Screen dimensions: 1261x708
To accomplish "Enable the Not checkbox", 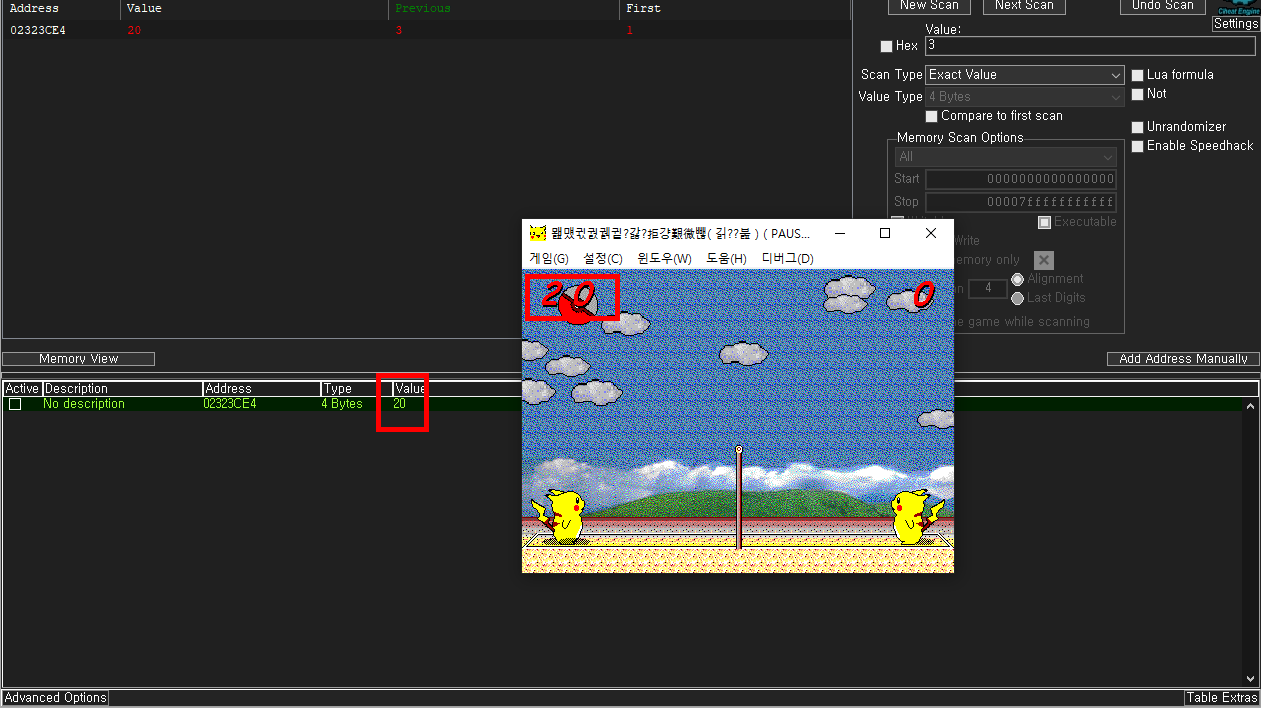I will [1138, 94].
